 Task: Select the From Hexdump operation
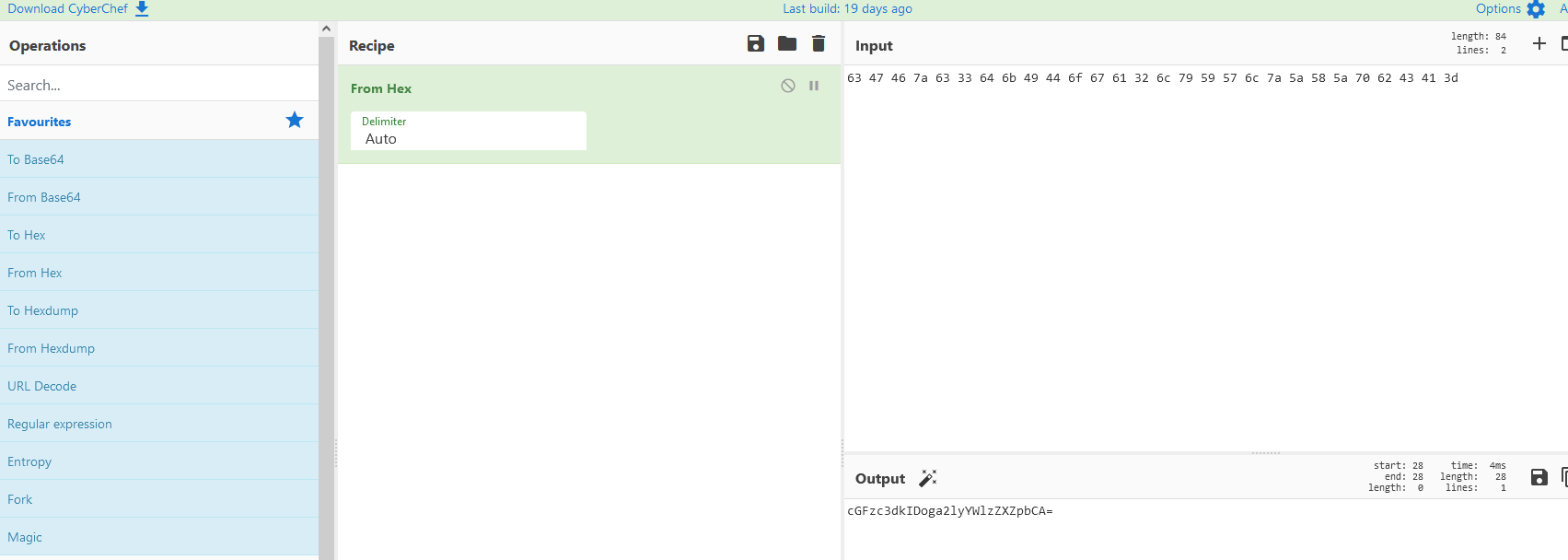click(x=159, y=348)
